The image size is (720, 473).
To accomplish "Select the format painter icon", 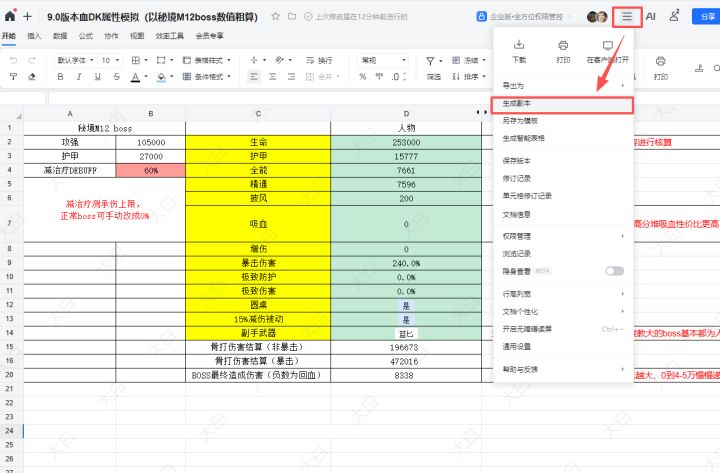I will 13,77.
